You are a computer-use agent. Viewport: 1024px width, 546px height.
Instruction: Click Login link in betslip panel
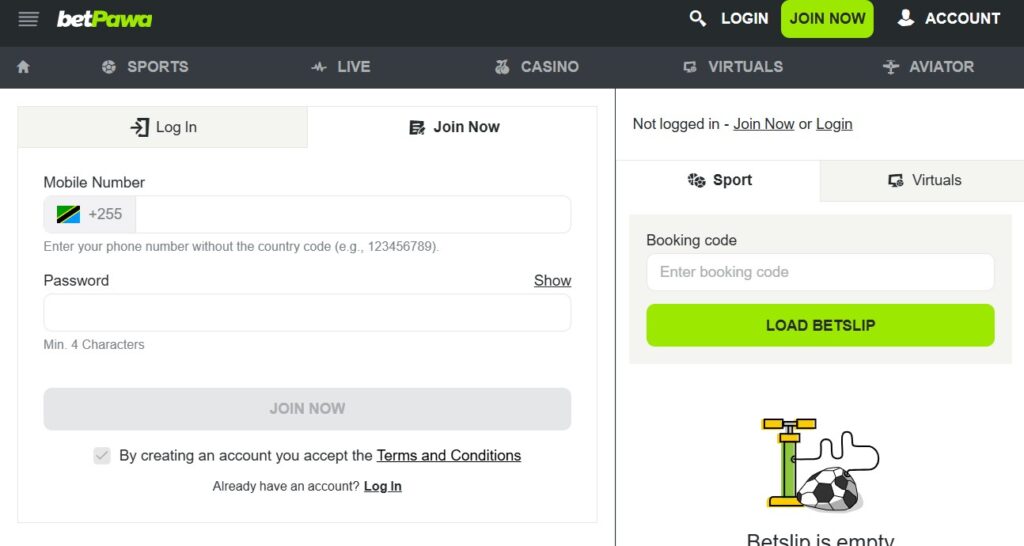[x=834, y=124]
